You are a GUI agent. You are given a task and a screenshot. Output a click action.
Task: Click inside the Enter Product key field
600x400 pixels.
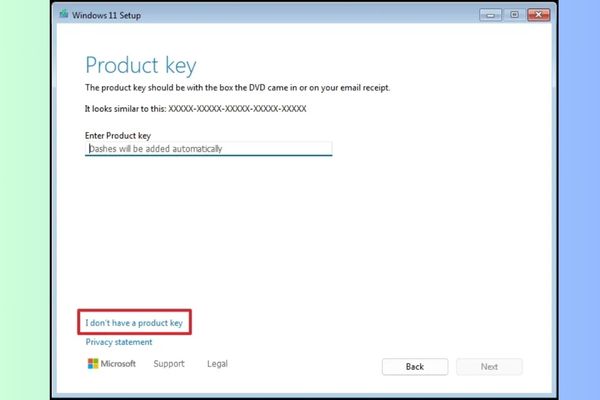pos(208,149)
